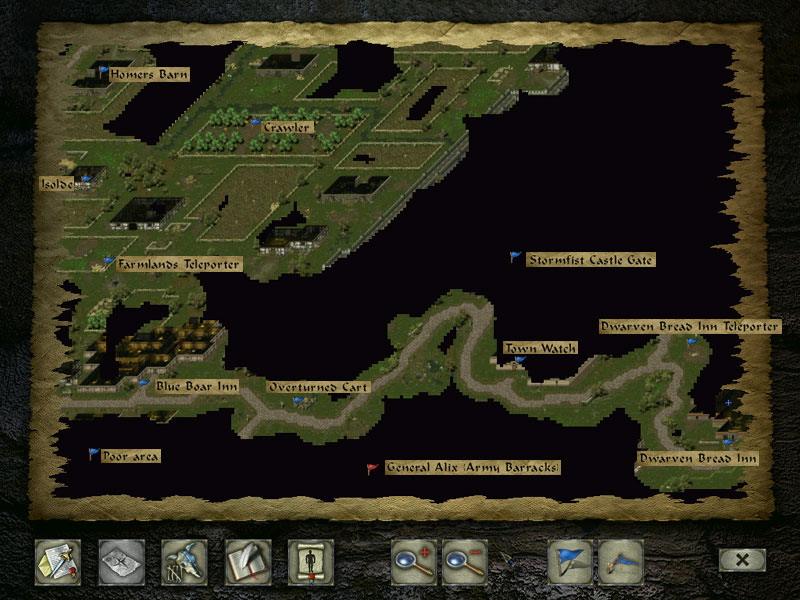Viewport: 800px width, 600px height.
Task: Open the scroll with human figure icon
Action: 311,562
